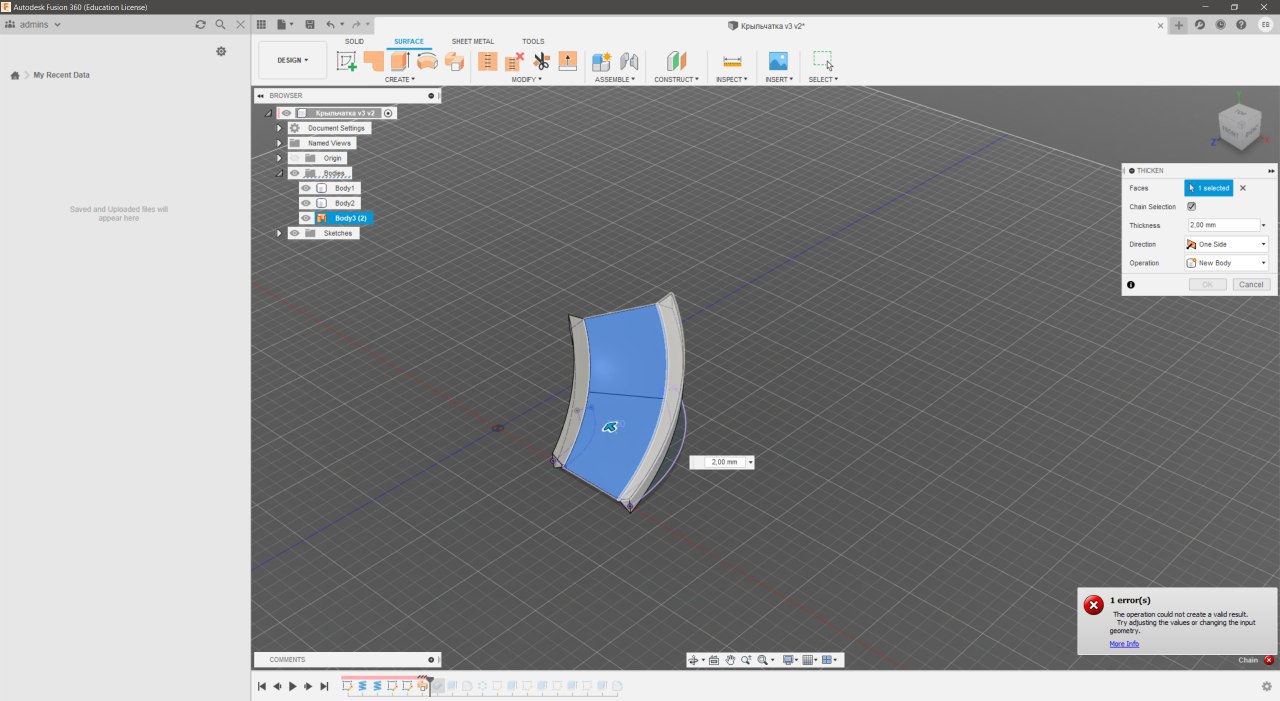Toggle visibility of the Крыльчатка v3 v2 root component
This screenshot has width=1280, height=701.
[286, 113]
